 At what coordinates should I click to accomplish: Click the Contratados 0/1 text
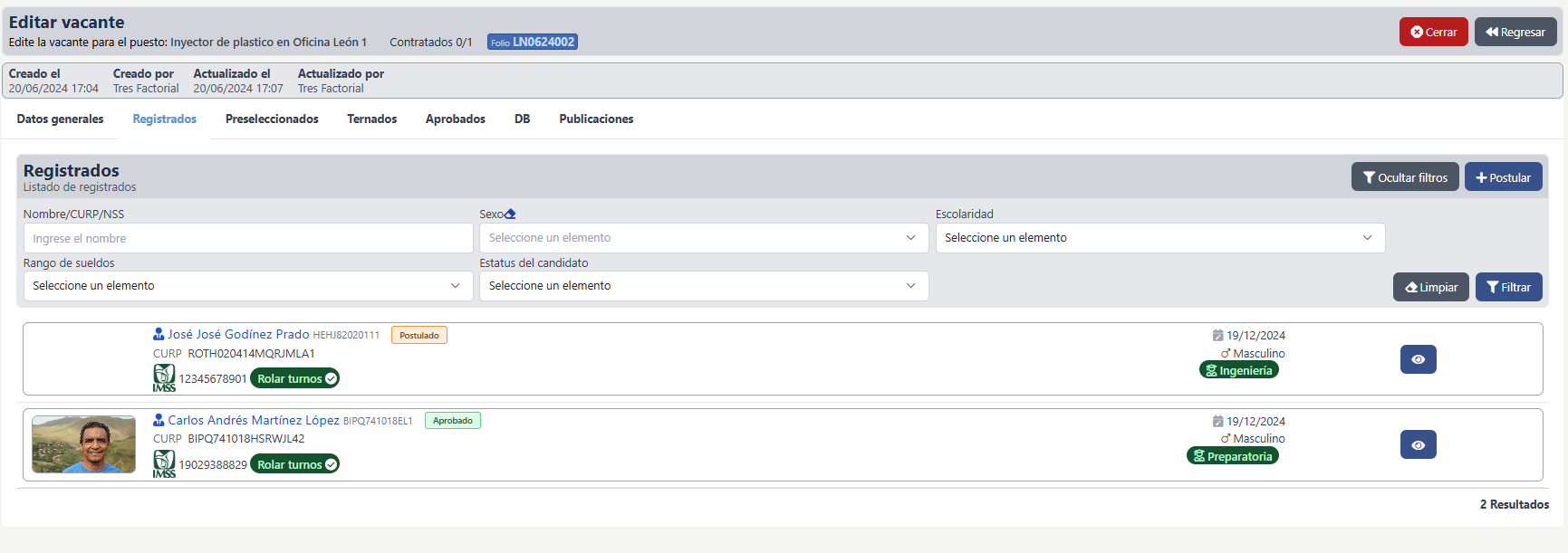431,42
